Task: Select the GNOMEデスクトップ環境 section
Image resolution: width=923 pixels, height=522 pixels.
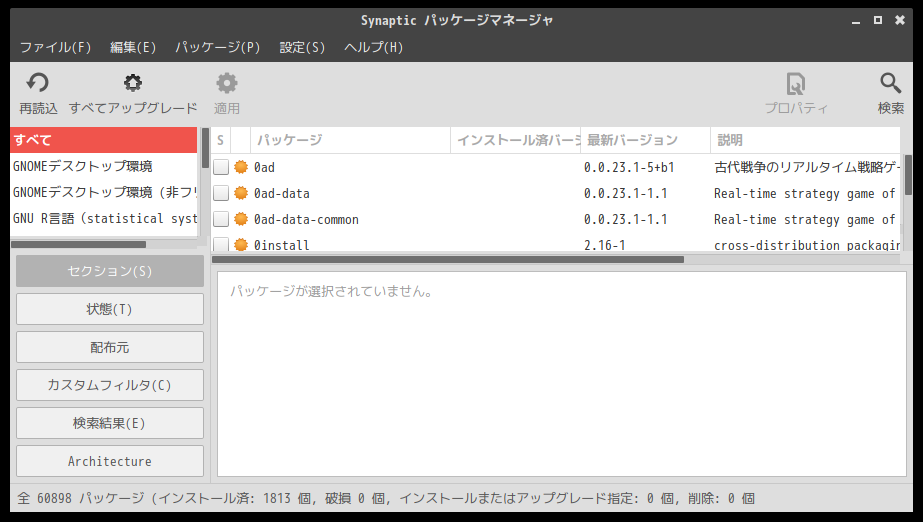Action: [104, 166]
